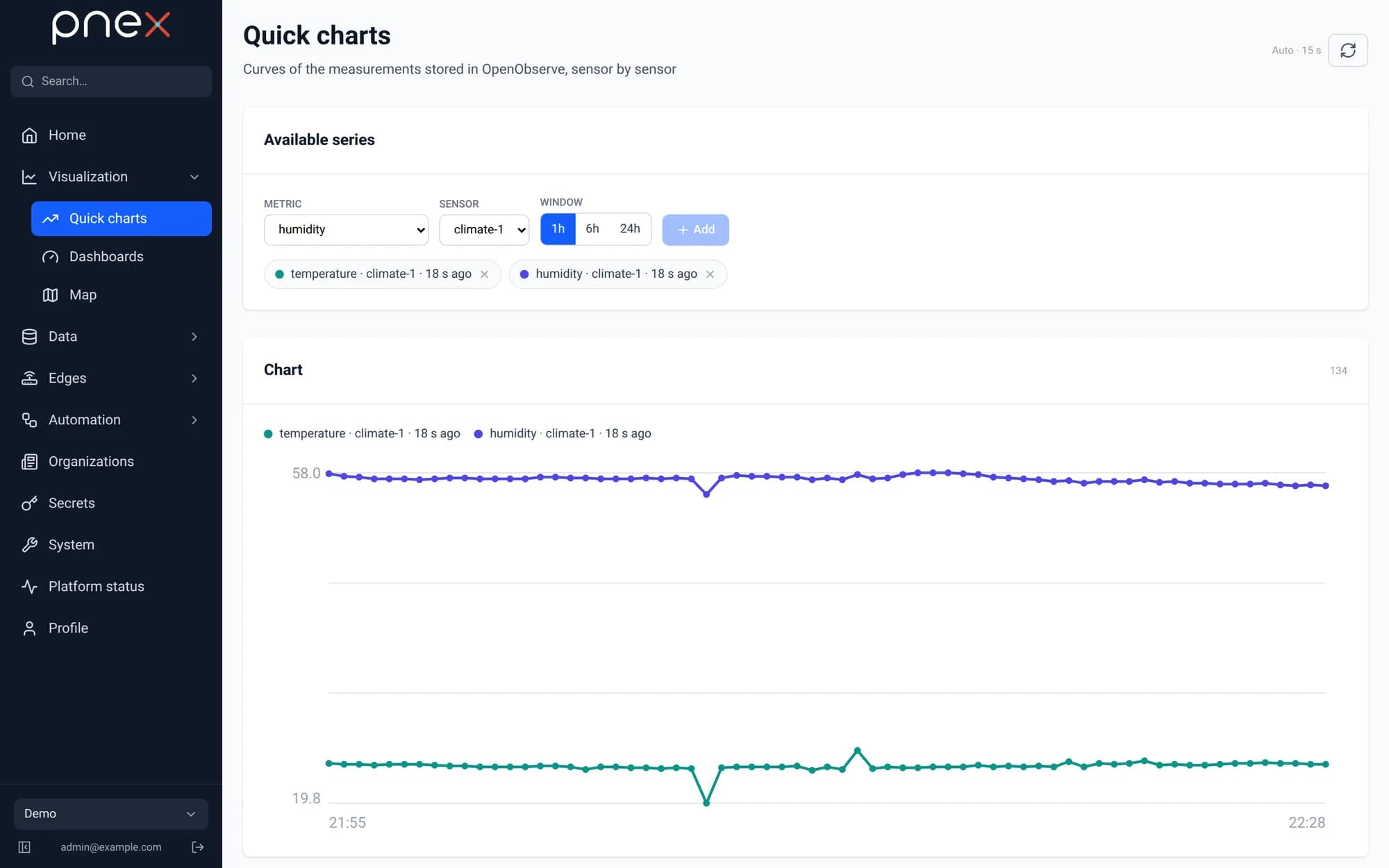The width and height of the screenshot is (1389, 868).
Task: Click the Secrets key icon
Action: (x=29, y=503)
